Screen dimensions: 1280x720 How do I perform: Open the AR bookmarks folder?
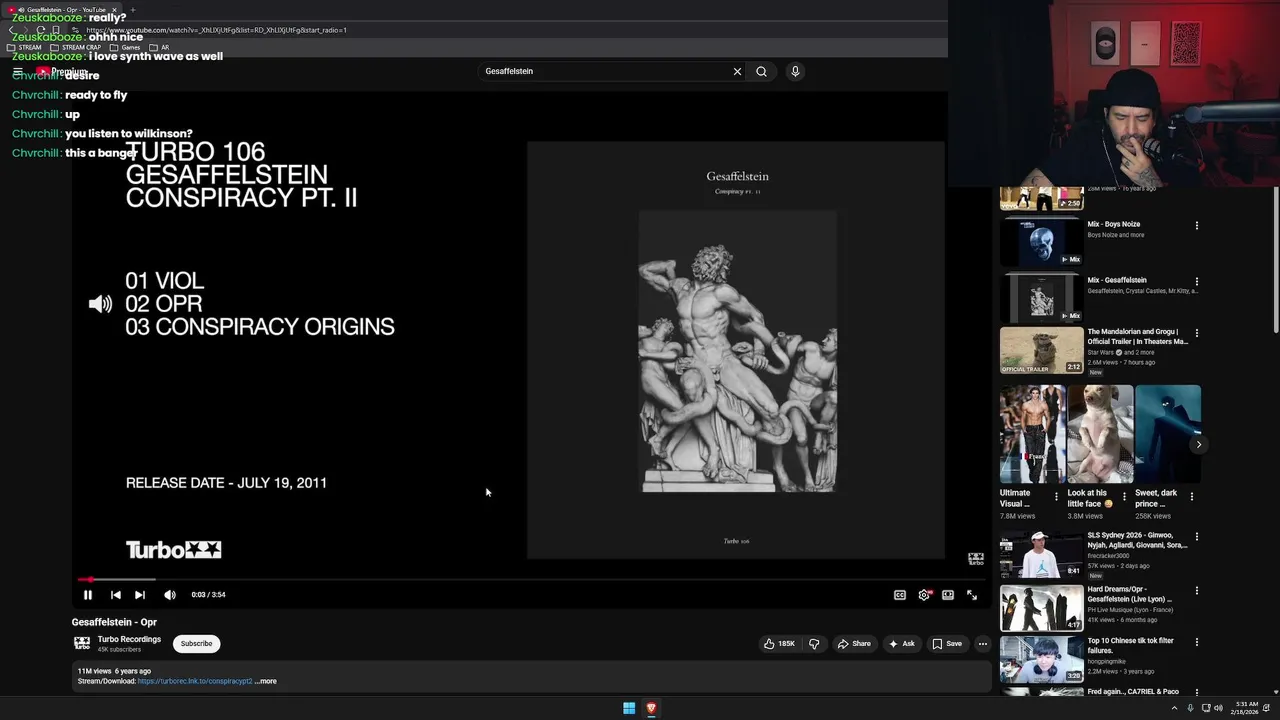coord(159,47)
